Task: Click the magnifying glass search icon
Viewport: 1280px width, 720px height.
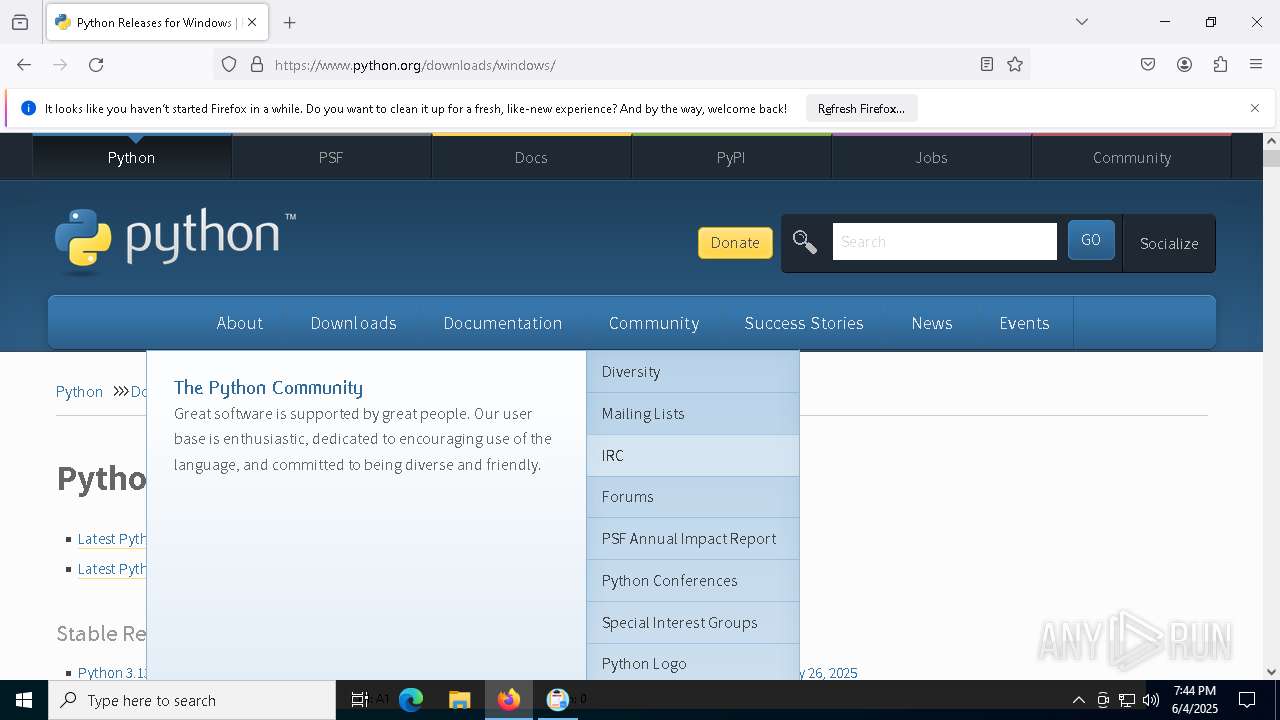Action: pyautogui.click(x=805, y=242)
